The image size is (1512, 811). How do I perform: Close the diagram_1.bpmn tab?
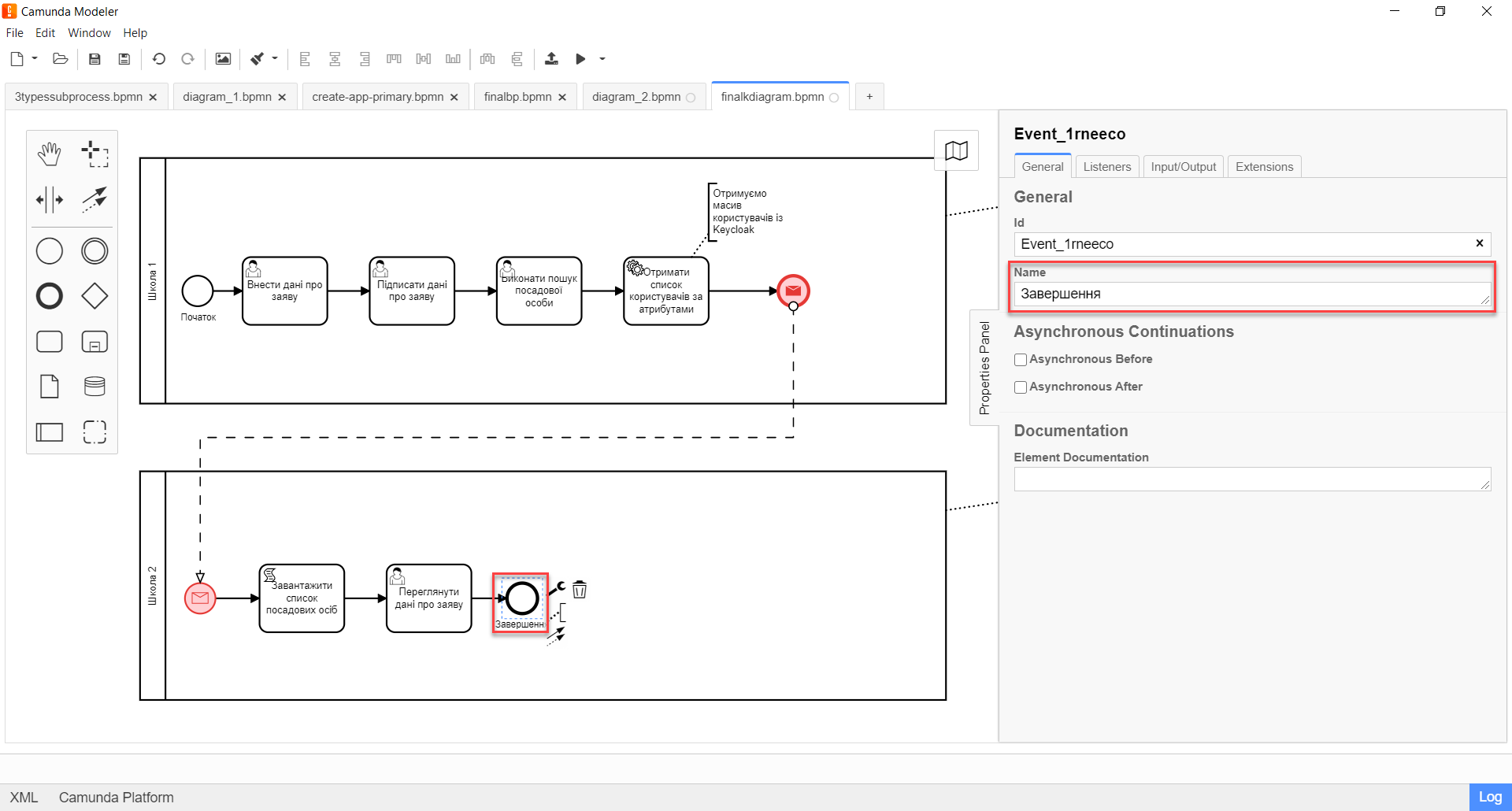coord(282,98)
